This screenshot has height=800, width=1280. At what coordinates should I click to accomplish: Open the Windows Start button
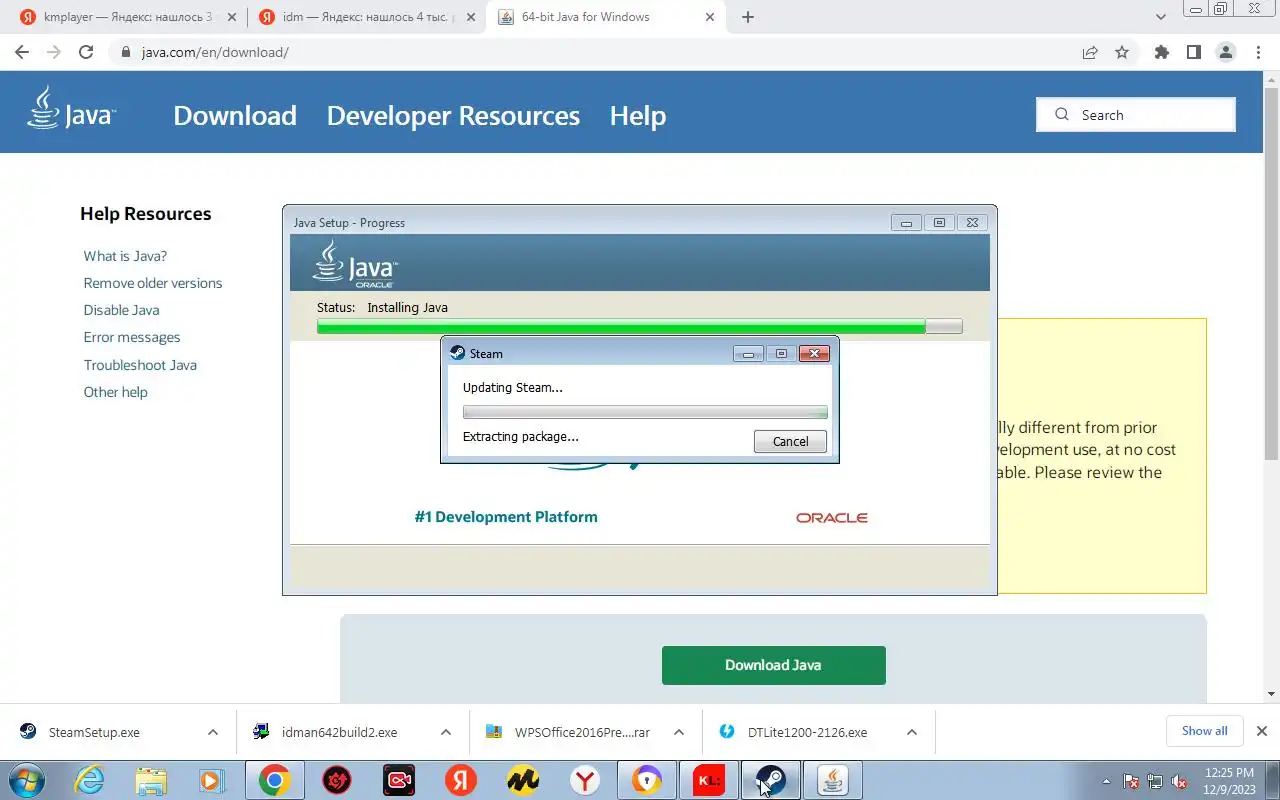(26, 781)
